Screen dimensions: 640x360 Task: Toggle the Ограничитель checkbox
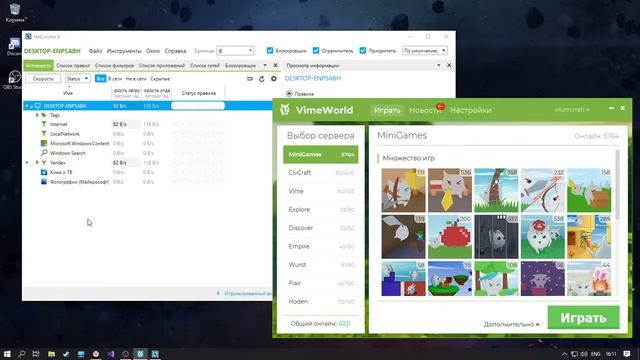point(316,51)
